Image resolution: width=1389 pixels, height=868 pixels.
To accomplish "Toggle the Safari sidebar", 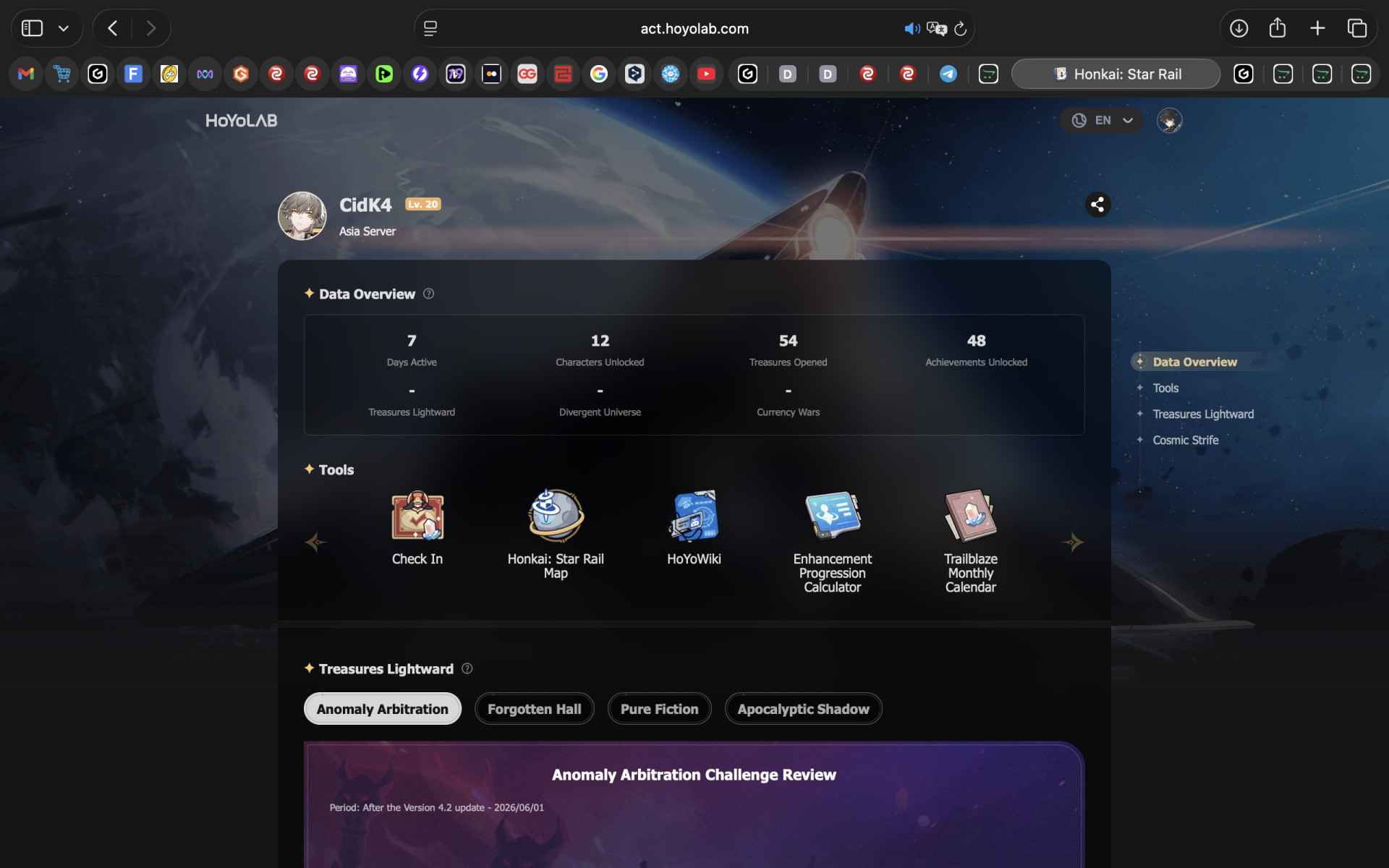I will (32, 28).
